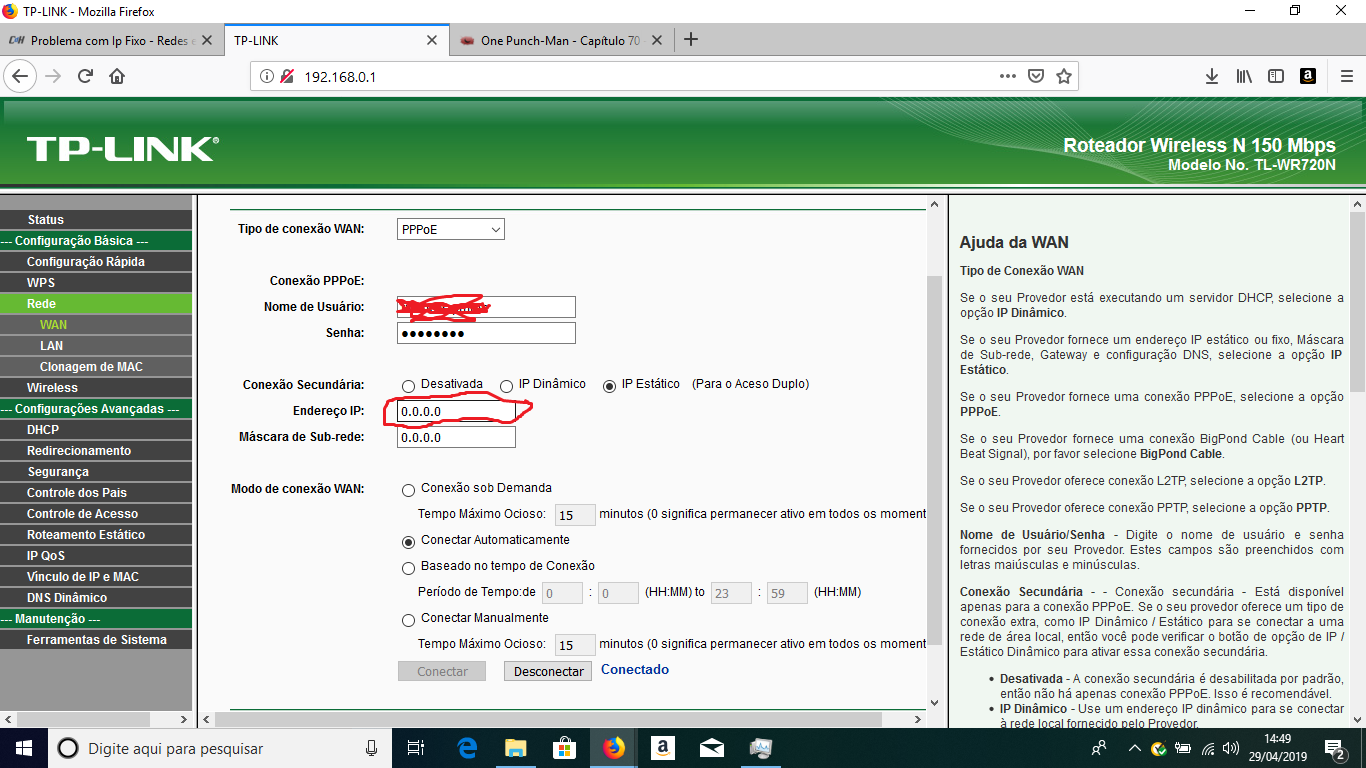The width and height of the screenshot is (1366, 768).
Task: Open page actions three-dot menu in address bar
Action: point(1008,76)
